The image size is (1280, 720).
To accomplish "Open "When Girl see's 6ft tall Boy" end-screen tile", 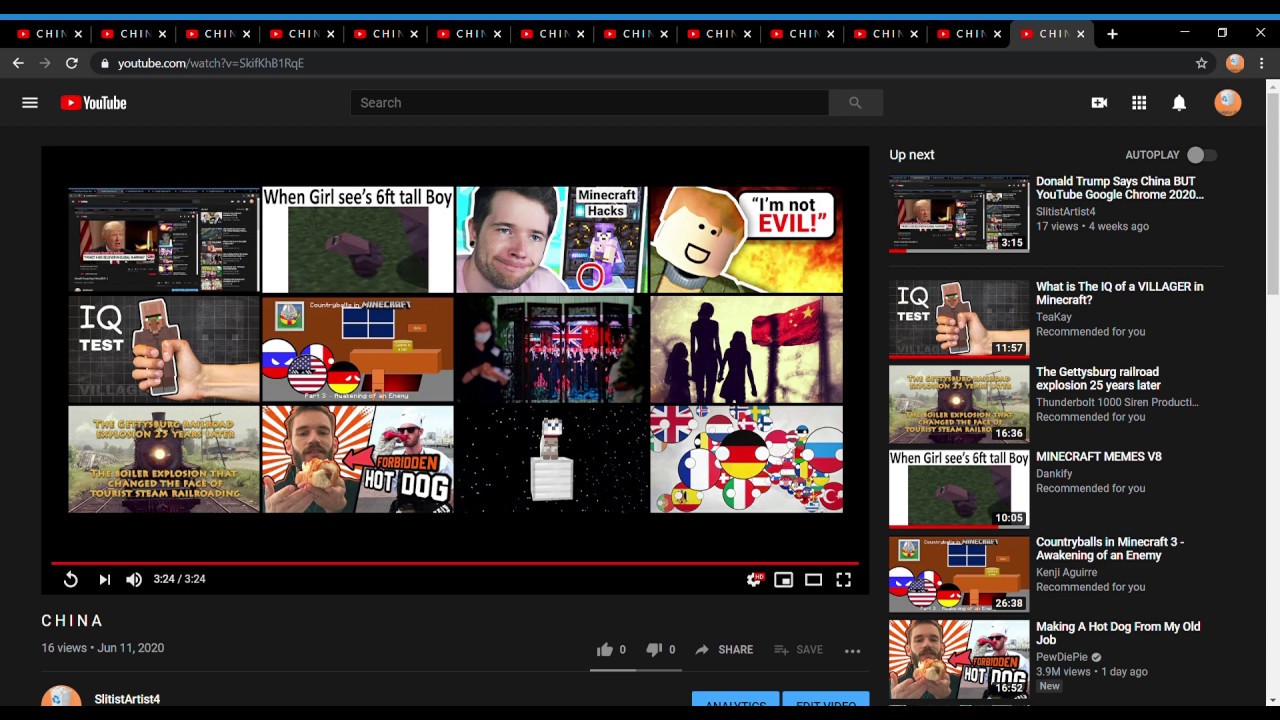I will (x=358, y=240).
